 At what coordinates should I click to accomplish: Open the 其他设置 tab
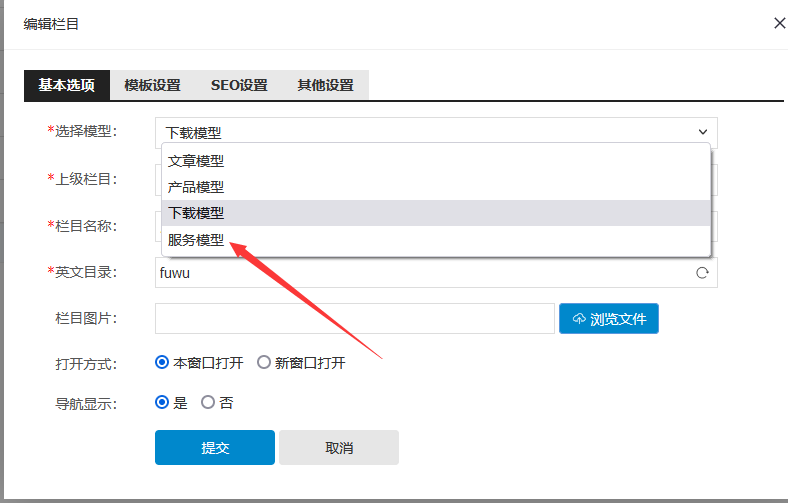click(326, 85)
